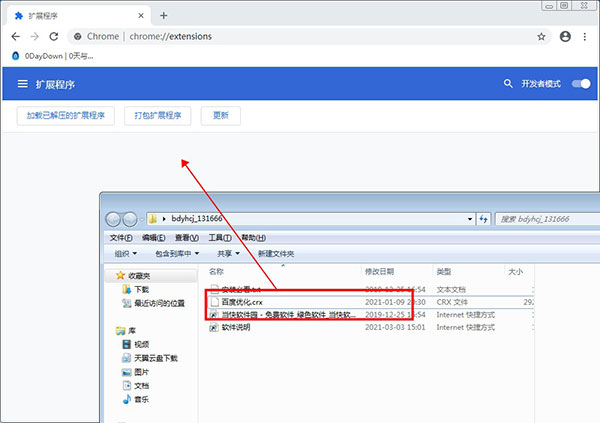The image size is (600, 423).
Task: Click Explorer's forward navigation button
Action: pyautogui.click(x=130, y=219)
